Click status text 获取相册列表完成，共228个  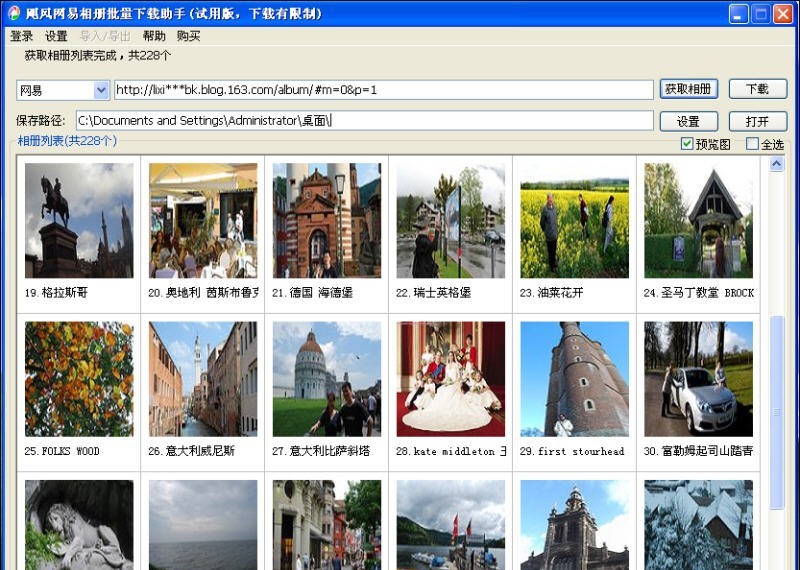click(x=97, y=56)
